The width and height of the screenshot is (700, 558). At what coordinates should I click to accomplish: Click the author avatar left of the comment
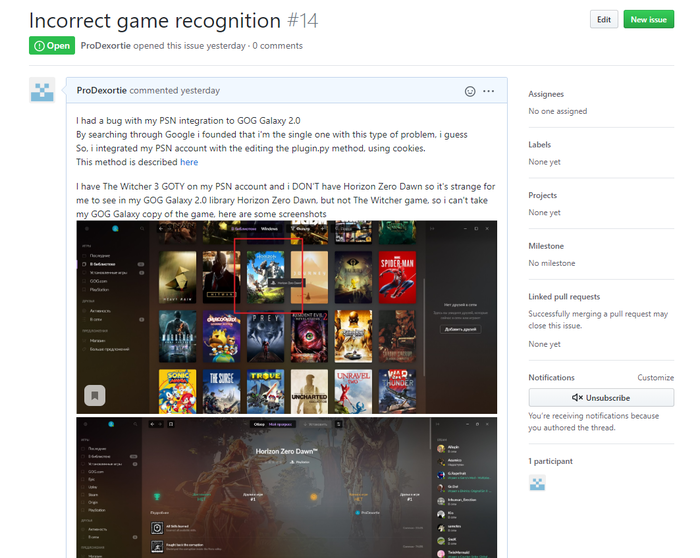(42, 90)
